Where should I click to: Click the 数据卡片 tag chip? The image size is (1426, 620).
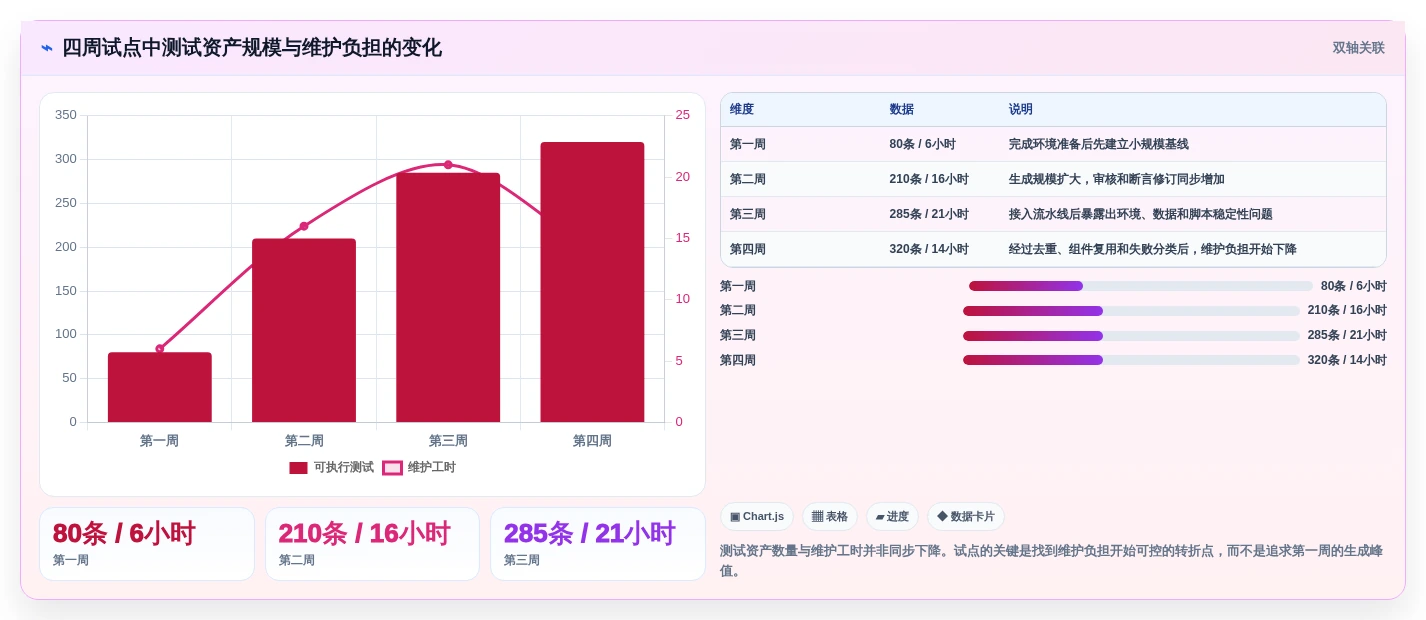coord(966,517)
